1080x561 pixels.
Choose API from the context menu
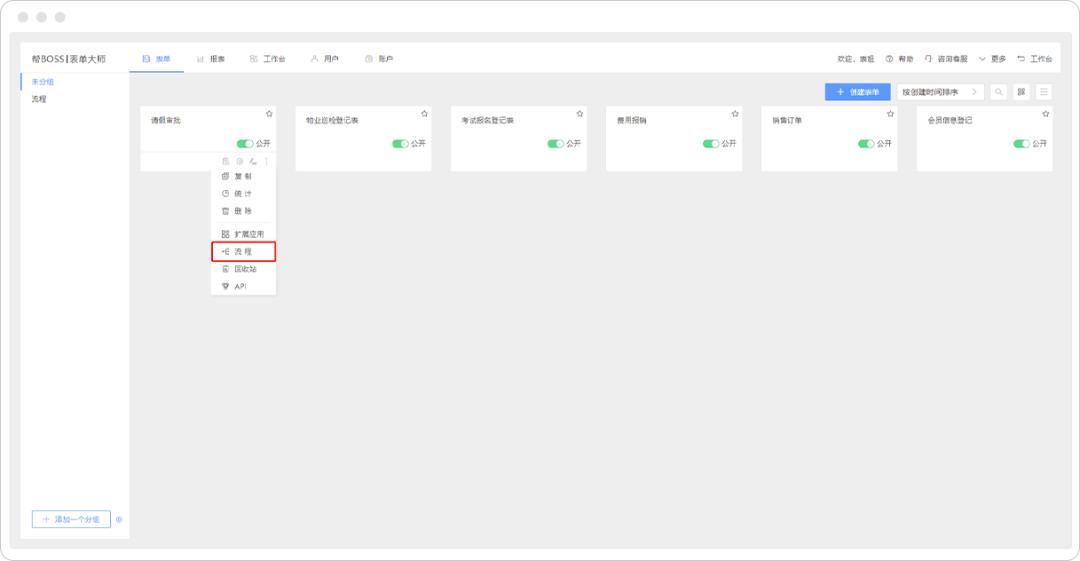point(243,286)
